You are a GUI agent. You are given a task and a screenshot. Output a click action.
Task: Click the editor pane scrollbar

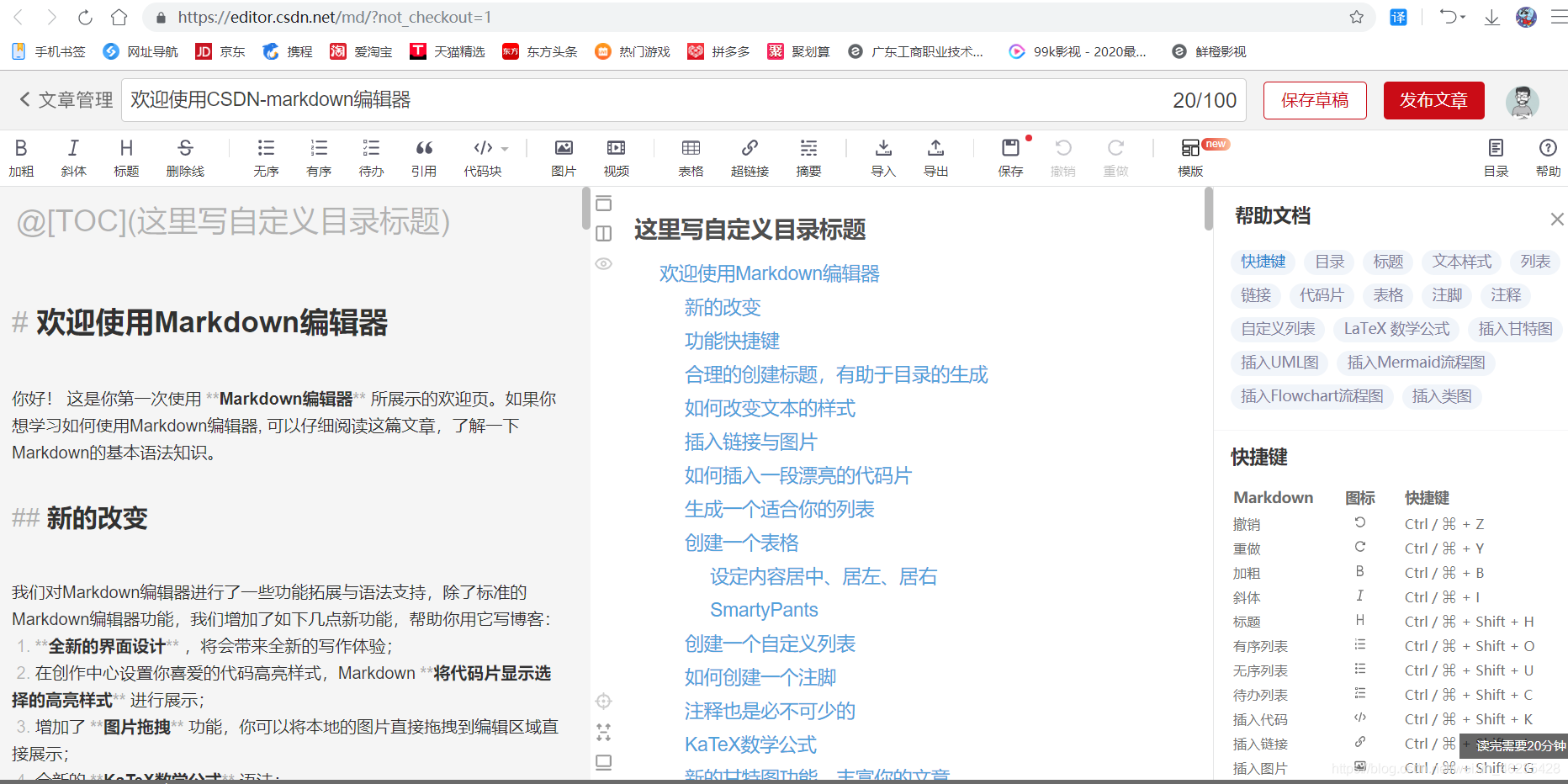[x=586, y=209]
